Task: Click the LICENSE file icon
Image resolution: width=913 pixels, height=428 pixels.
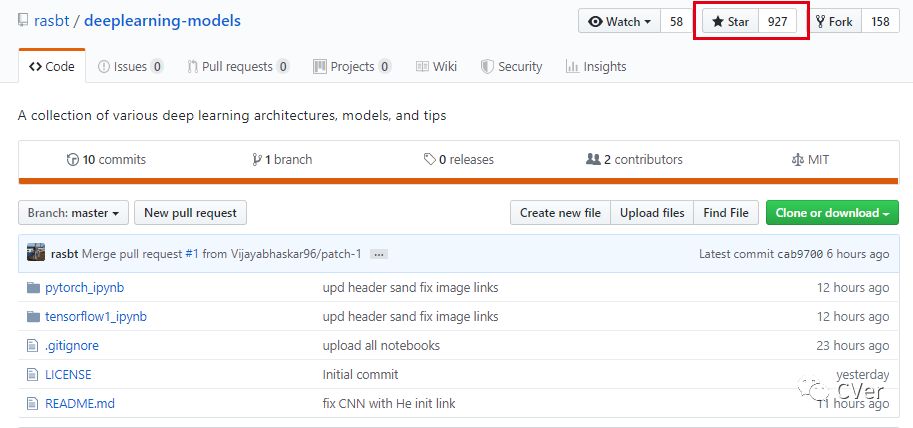Action: pyautogui.click(x=31, y=375)
